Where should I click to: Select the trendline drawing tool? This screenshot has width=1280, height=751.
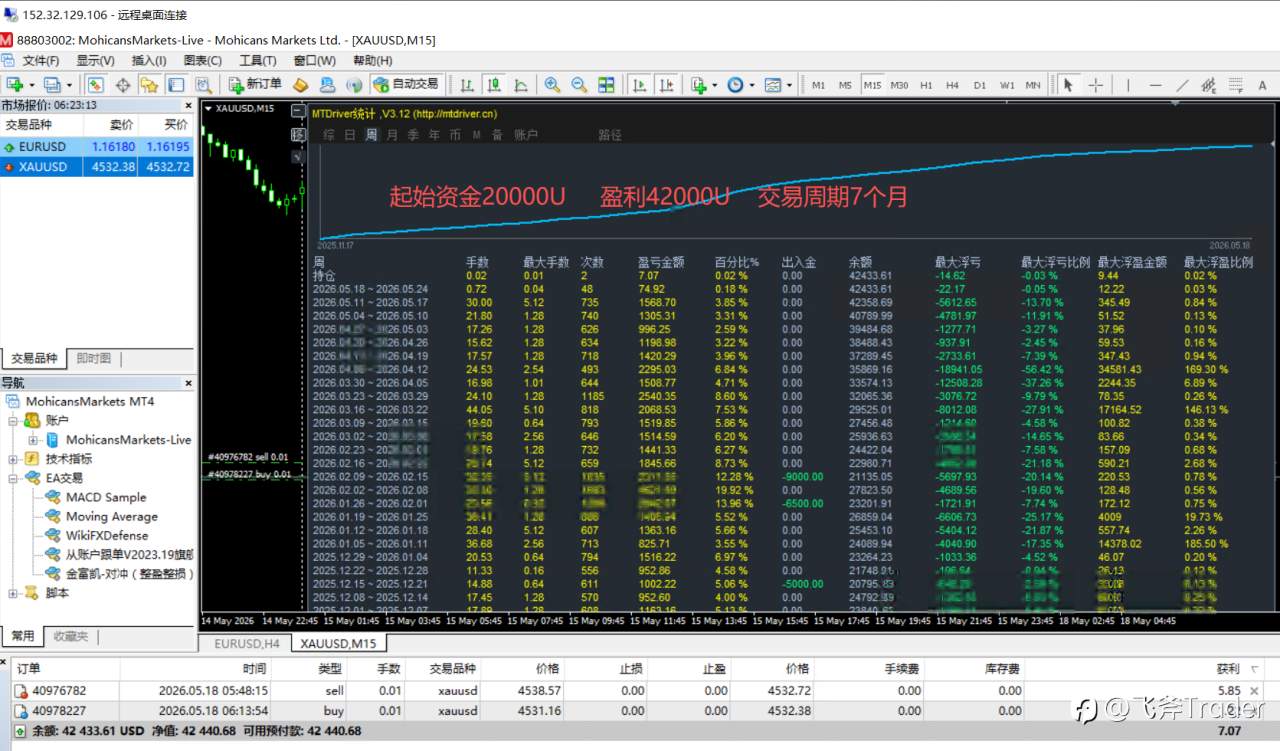[1182, 85]
